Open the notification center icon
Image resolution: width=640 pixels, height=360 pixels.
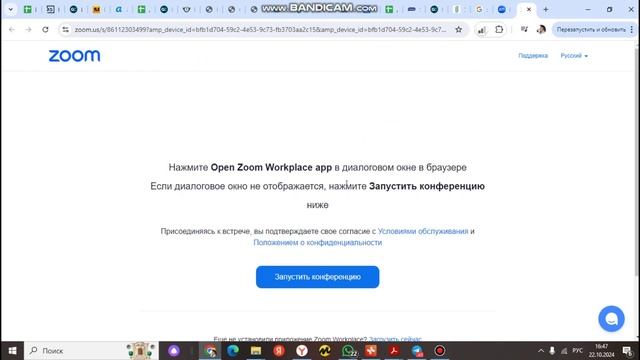click(627, 351)
